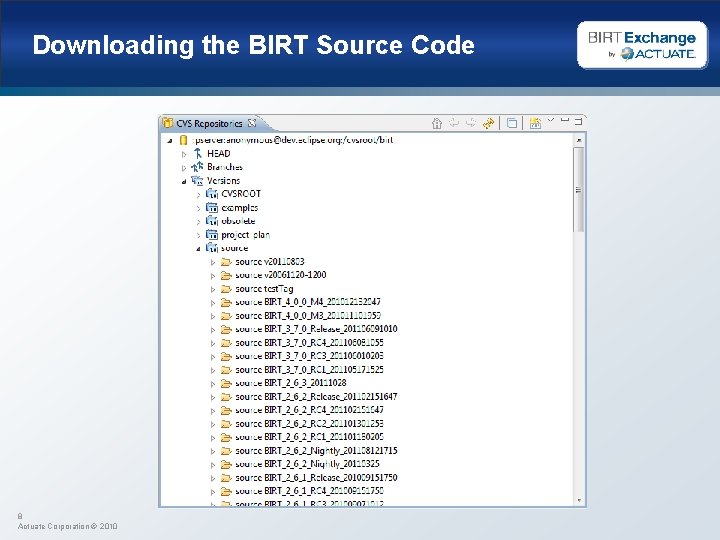Expand source BIRT_3_7_0_RC1 node arrow
This screenshot has height=540, width=720.
pos(213,371)
